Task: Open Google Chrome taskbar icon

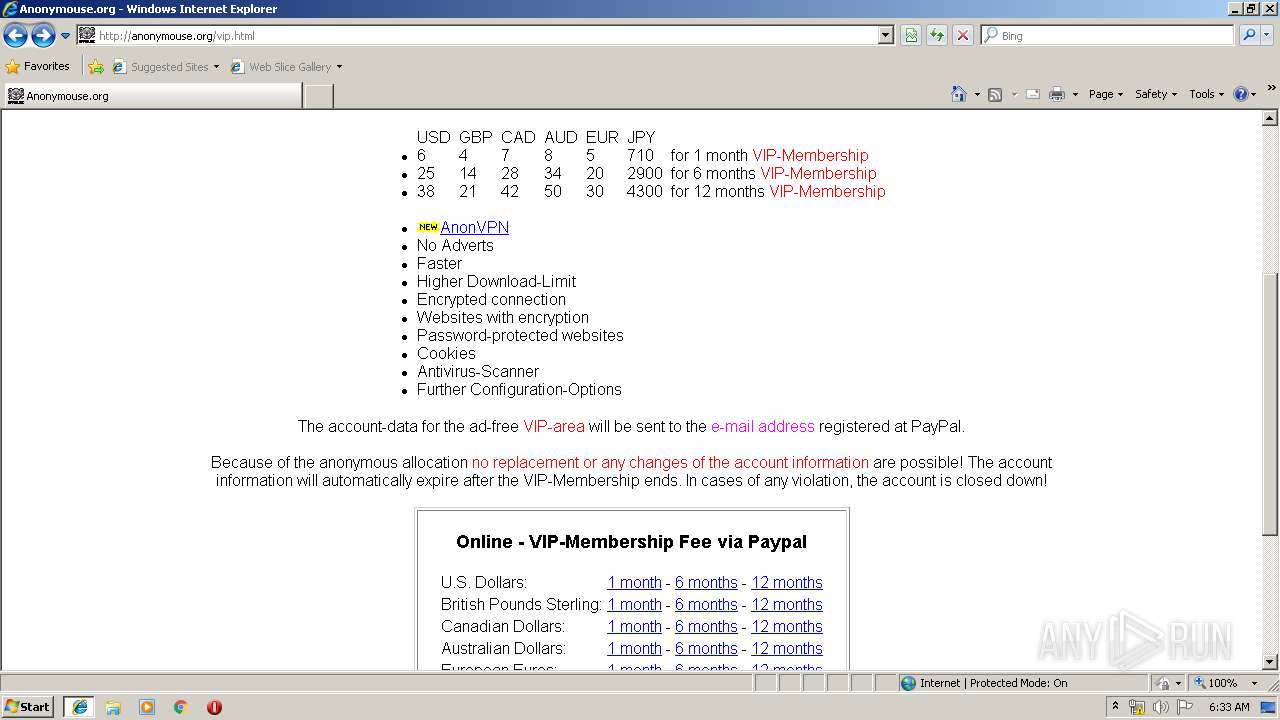Action: [181, 707]
